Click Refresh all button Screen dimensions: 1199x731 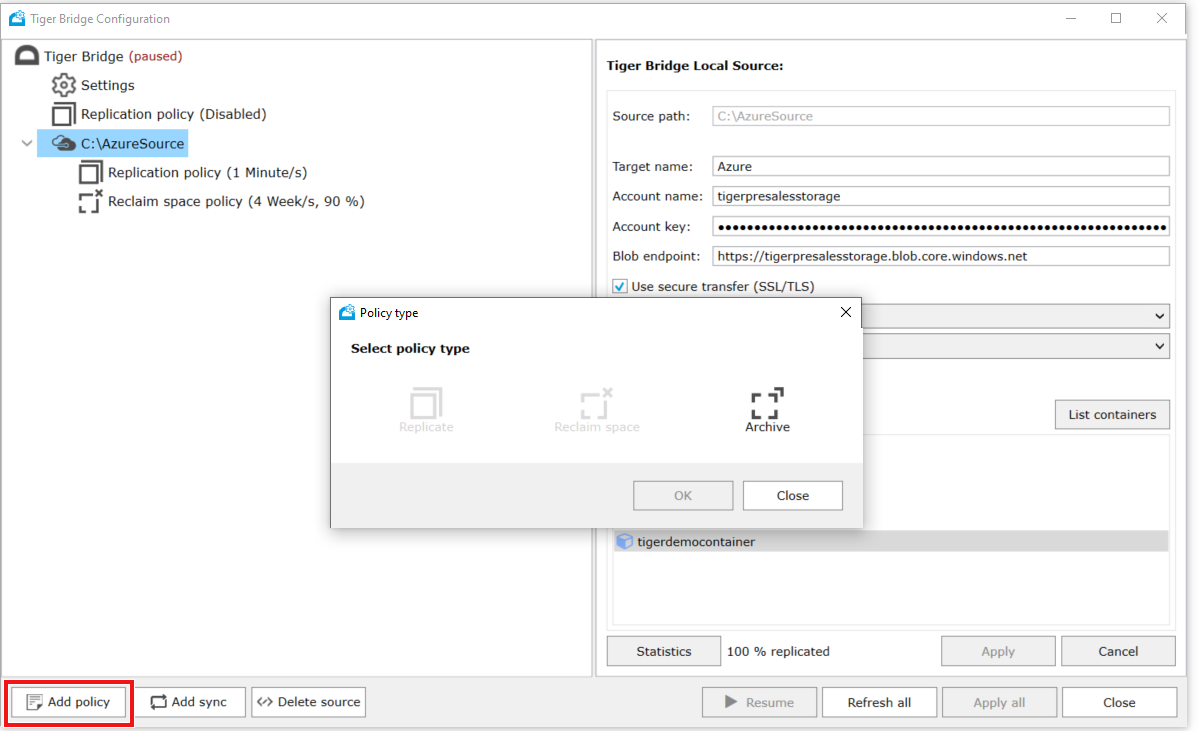[879, 702]
